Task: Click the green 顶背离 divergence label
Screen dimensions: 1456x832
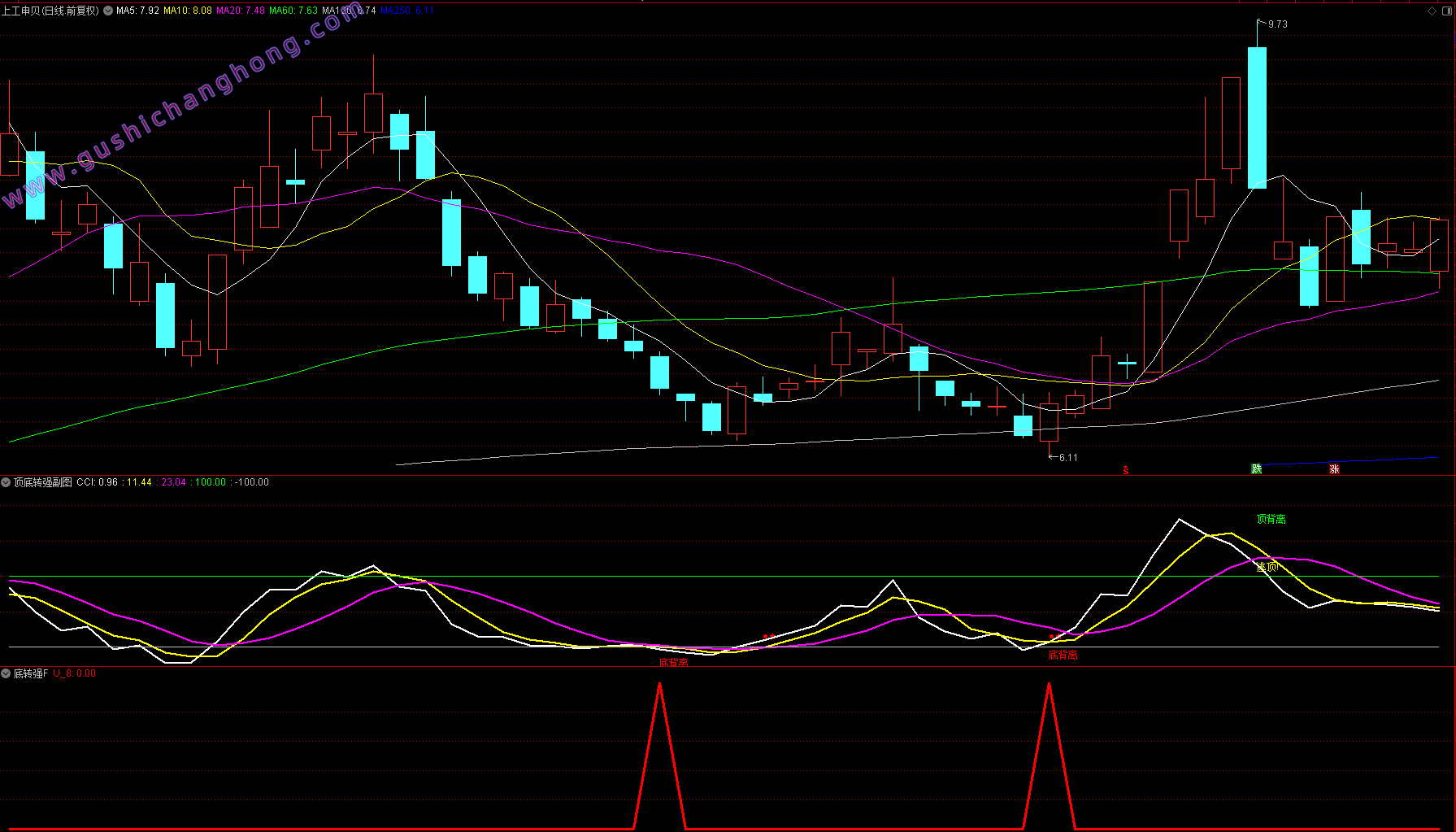Action: coord(1271,519)
